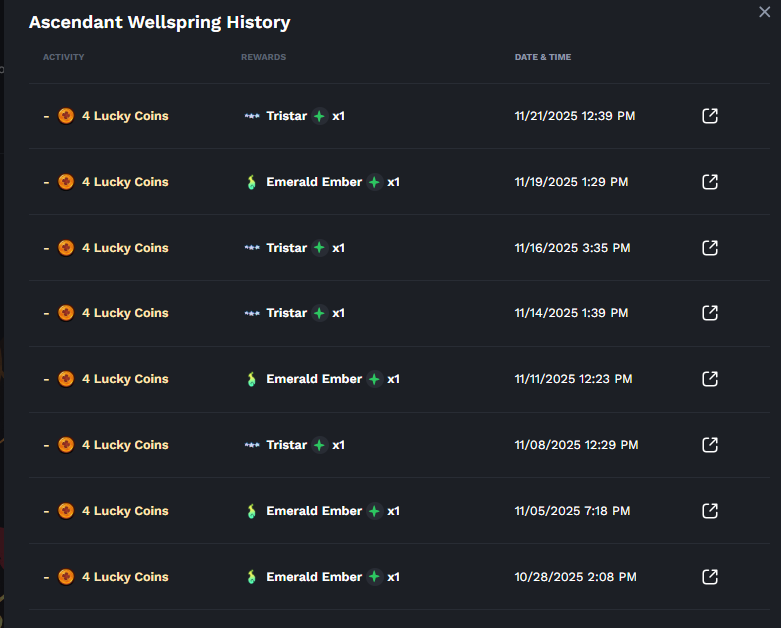The image size is (781, 628).
Task: Click Emerald Ember reward name in 11/05/2025 row
Action: 314,511
